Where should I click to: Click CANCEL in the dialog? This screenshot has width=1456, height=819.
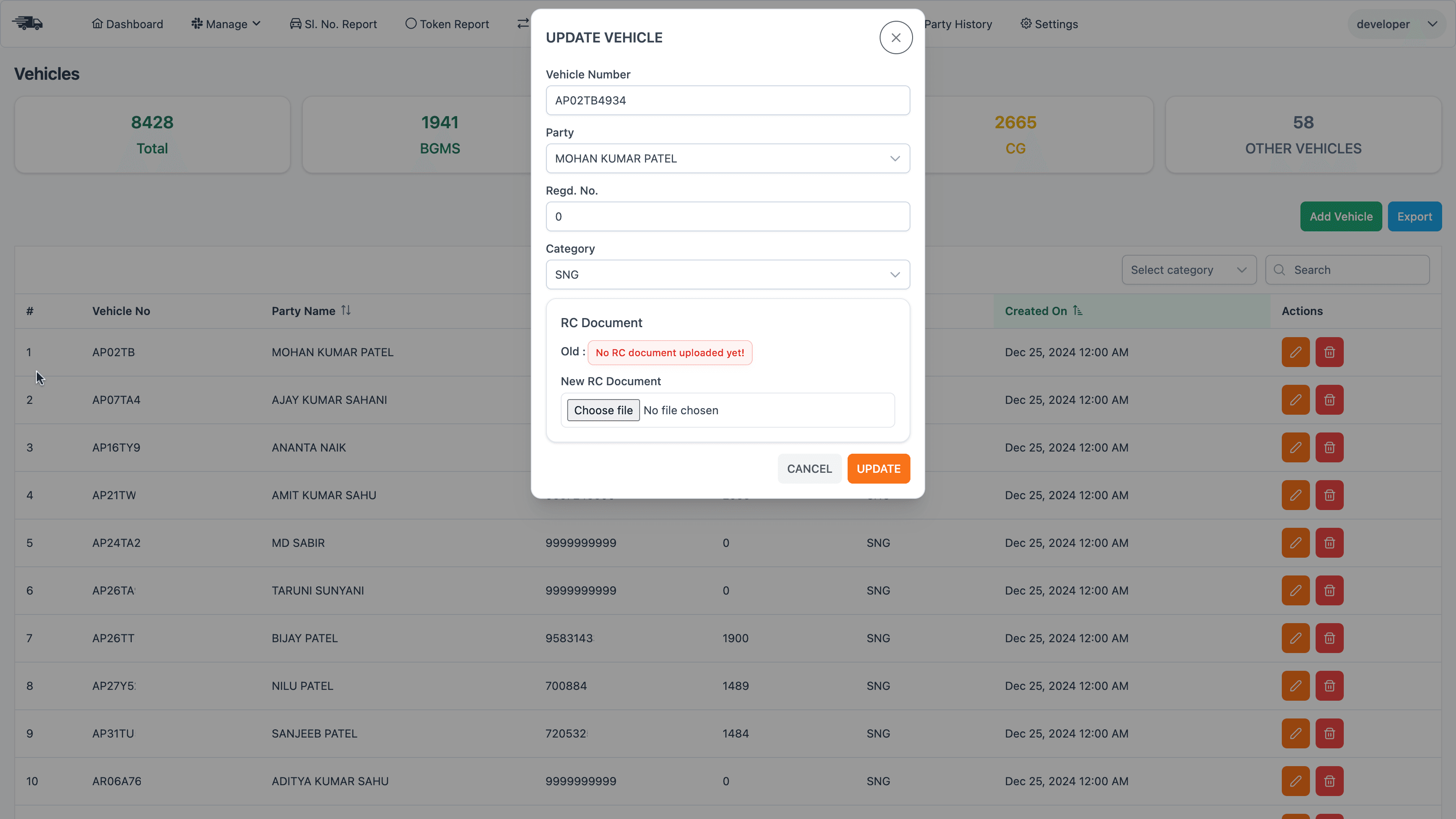(x=809, y=468)
